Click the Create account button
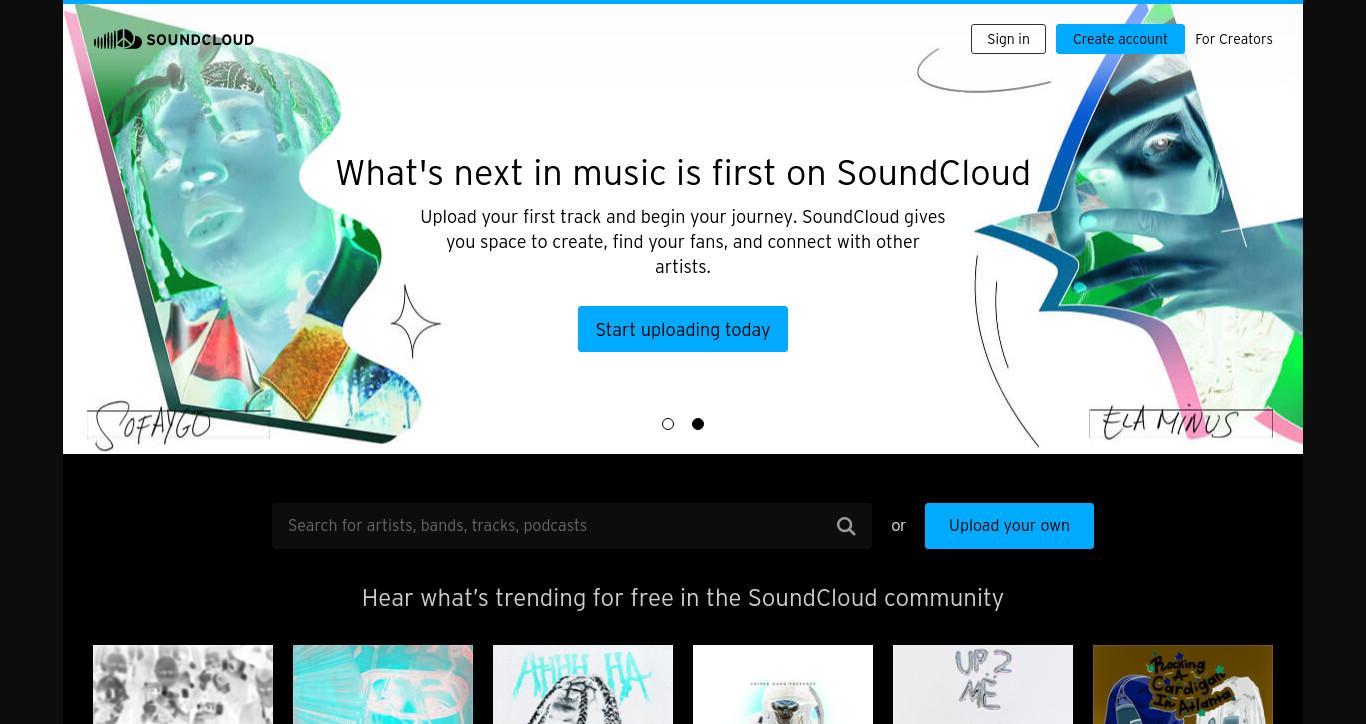1366x724 pixels. [1120, 39]
